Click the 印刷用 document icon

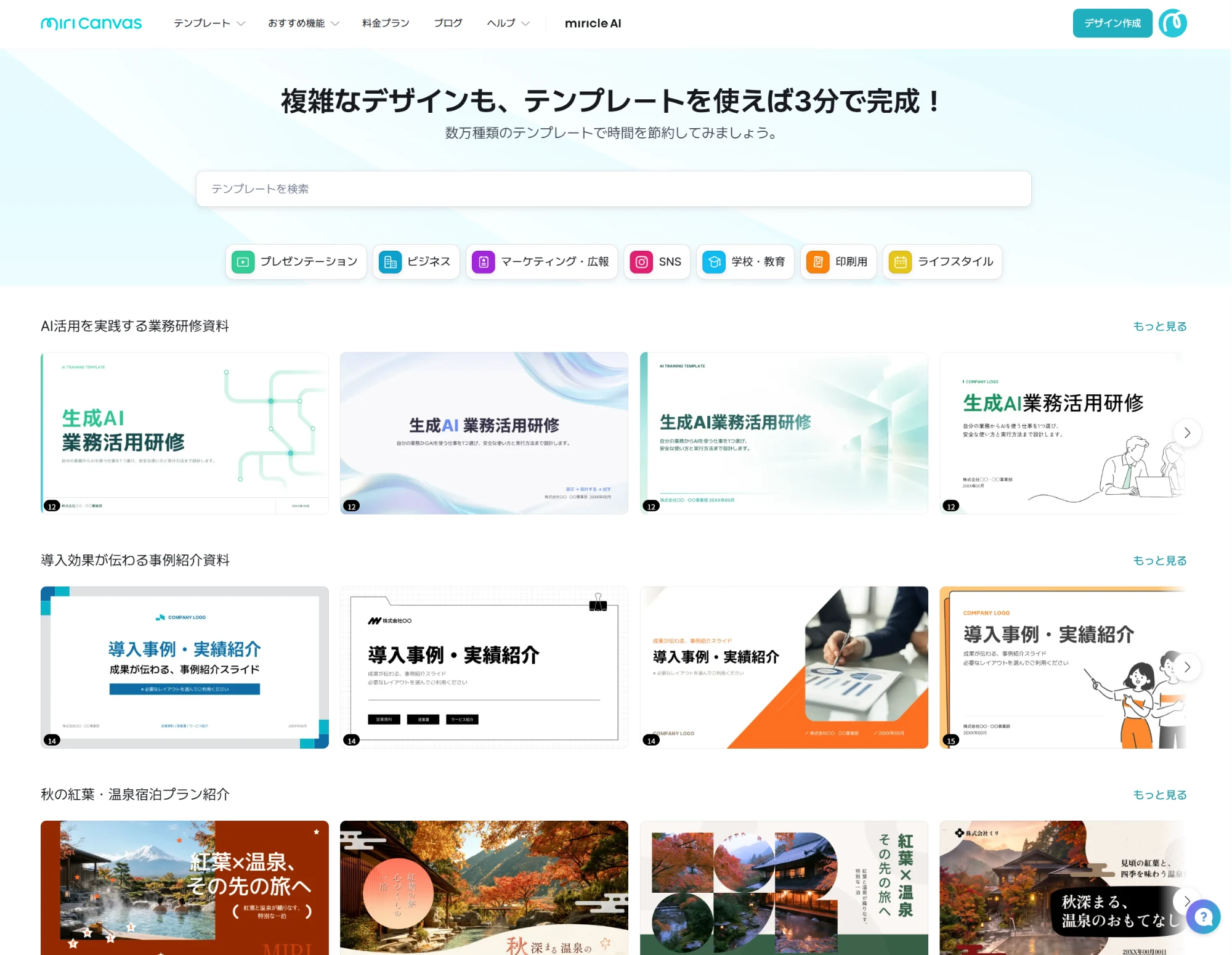pyautogui.click(x=818, y=262)
